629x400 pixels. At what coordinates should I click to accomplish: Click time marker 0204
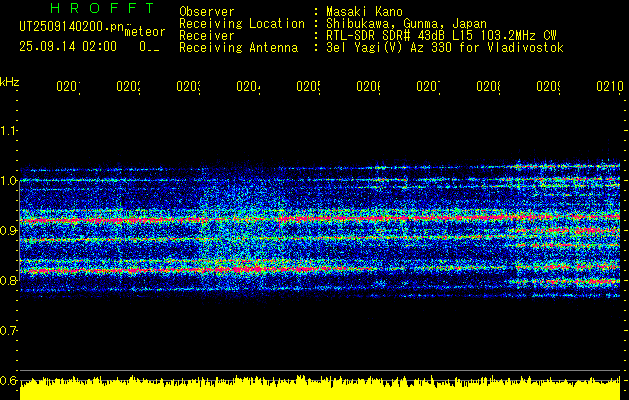(248, 86)
